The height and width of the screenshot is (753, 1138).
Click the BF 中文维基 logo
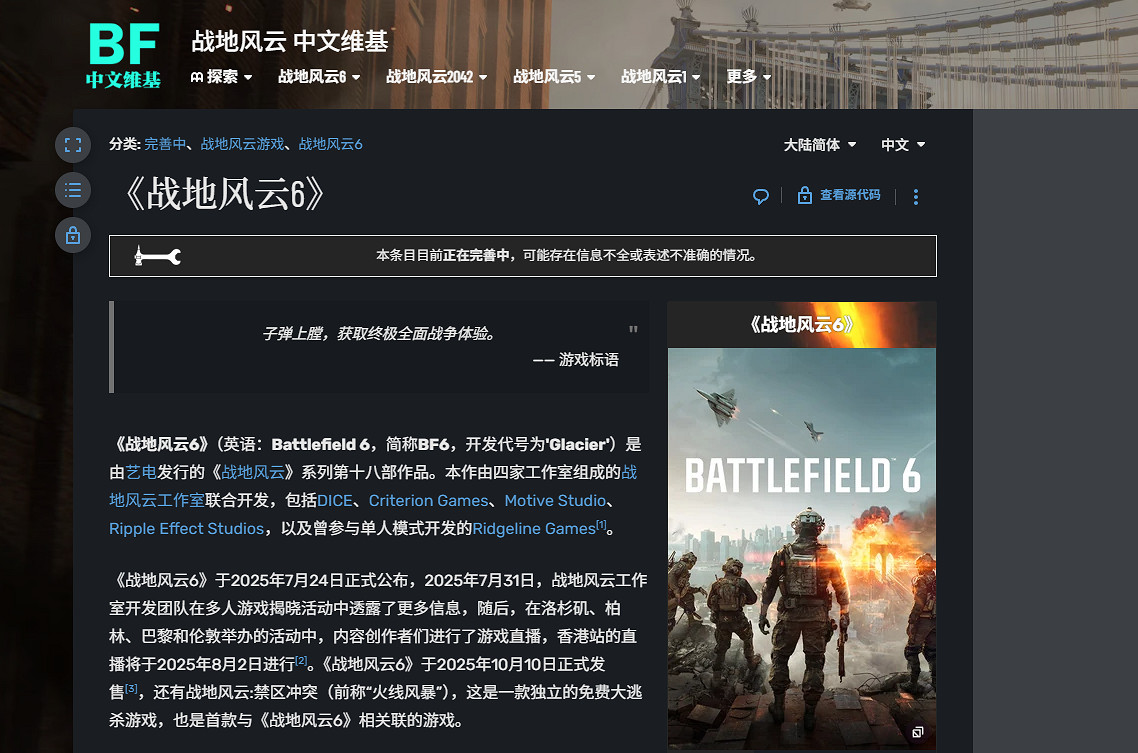coord(122,55)
